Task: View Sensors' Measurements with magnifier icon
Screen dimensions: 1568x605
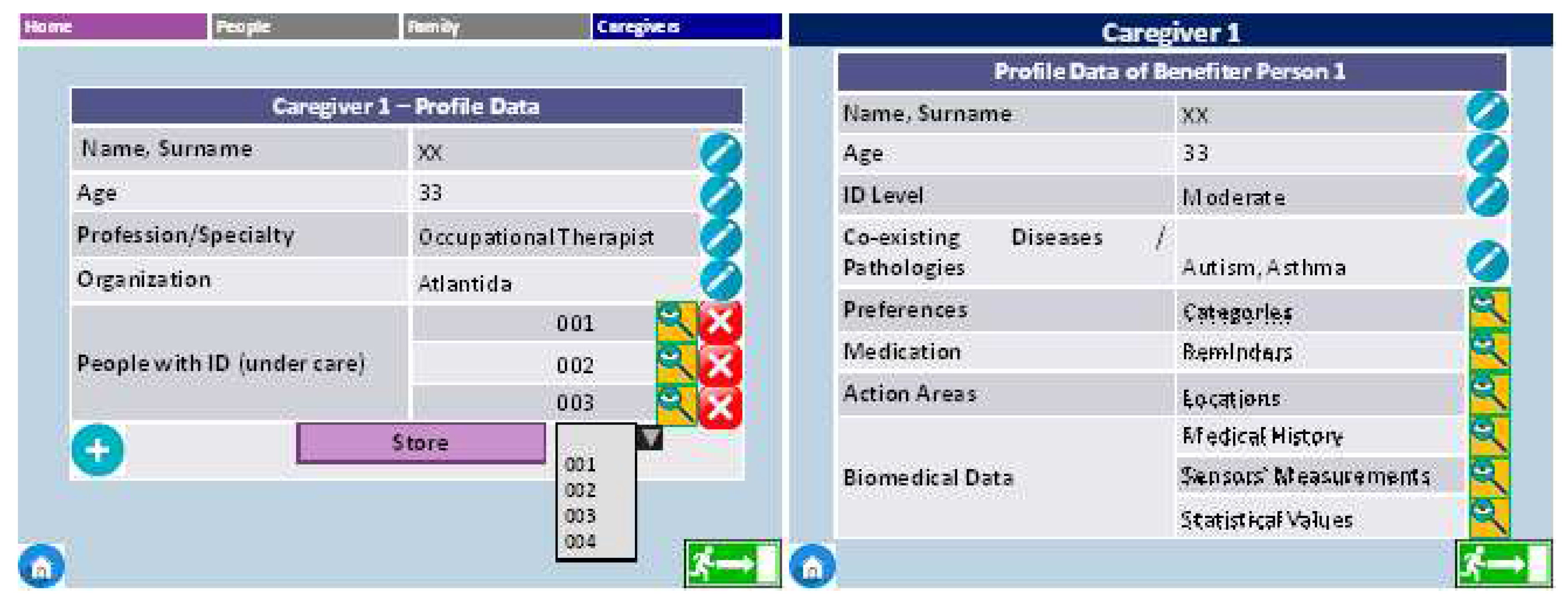Action: point(1489,476)
